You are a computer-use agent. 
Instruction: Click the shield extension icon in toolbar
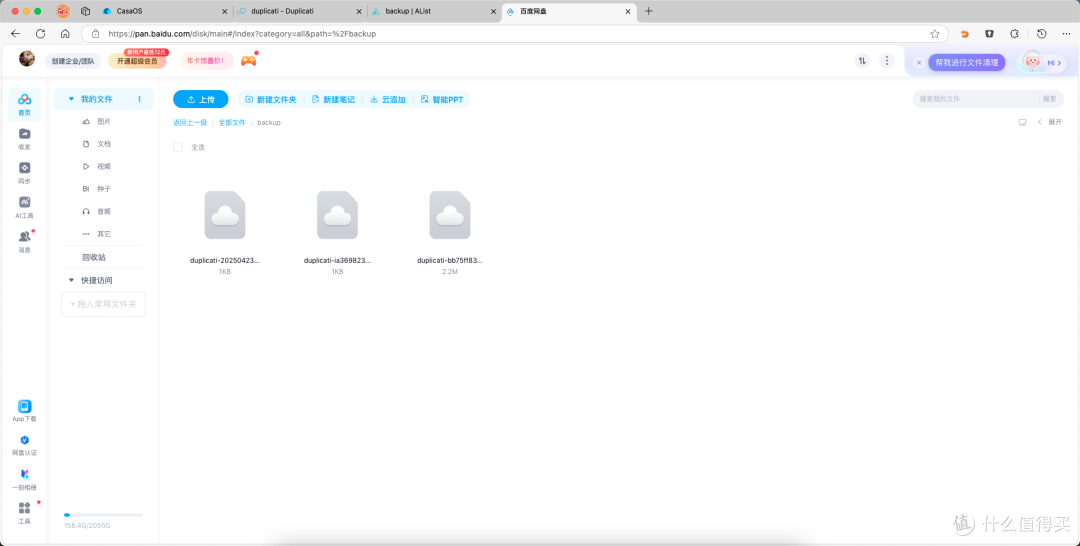point(989,34)
